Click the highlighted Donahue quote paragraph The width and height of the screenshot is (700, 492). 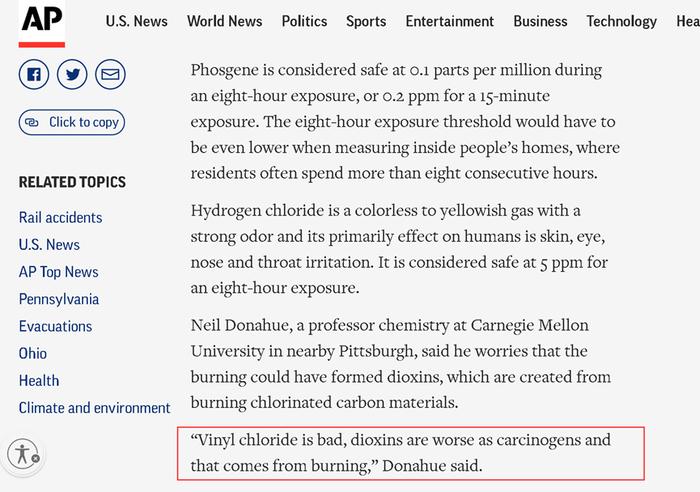coord(411,453)
